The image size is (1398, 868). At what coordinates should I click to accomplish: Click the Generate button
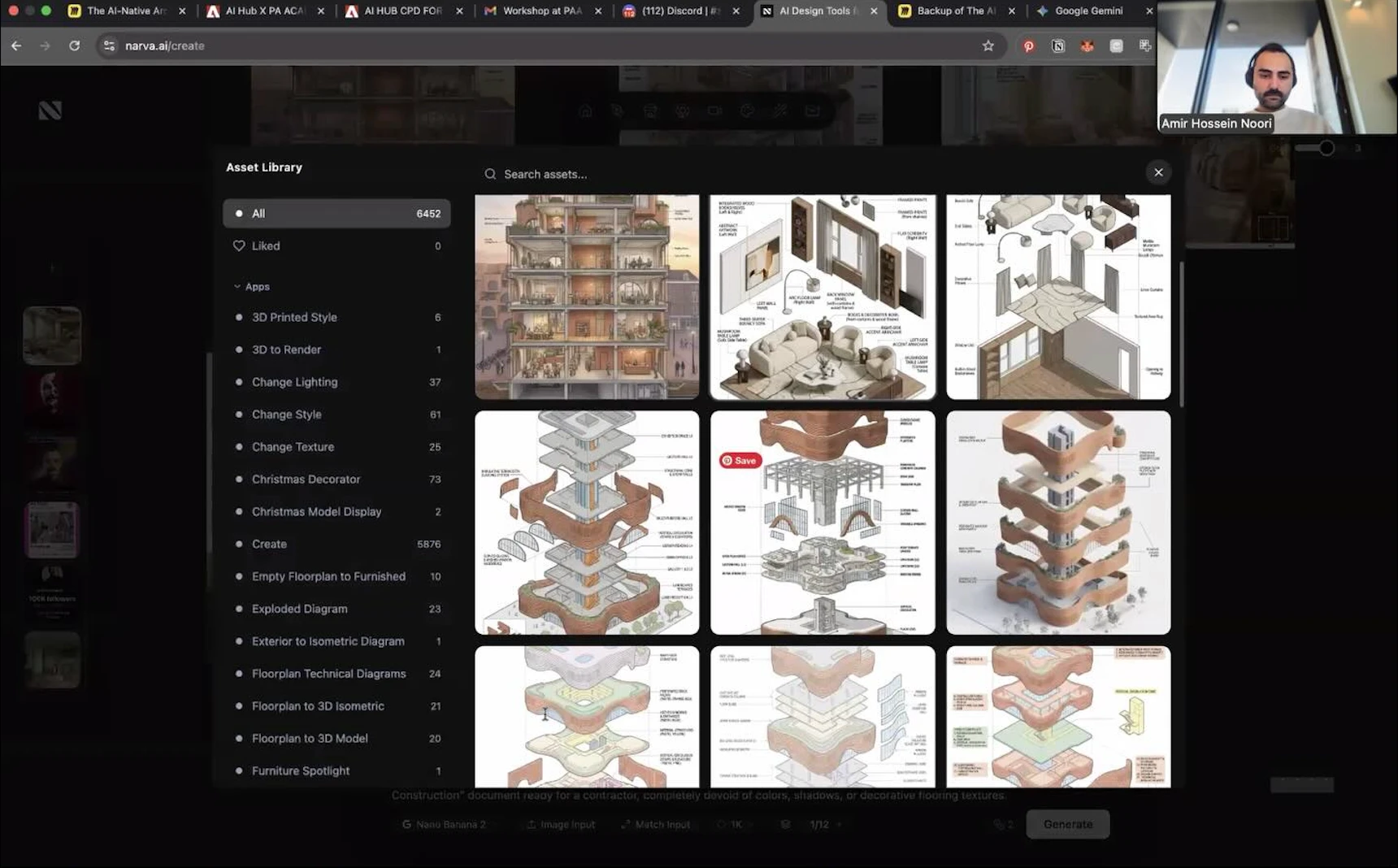click(x=1067, y=824)
